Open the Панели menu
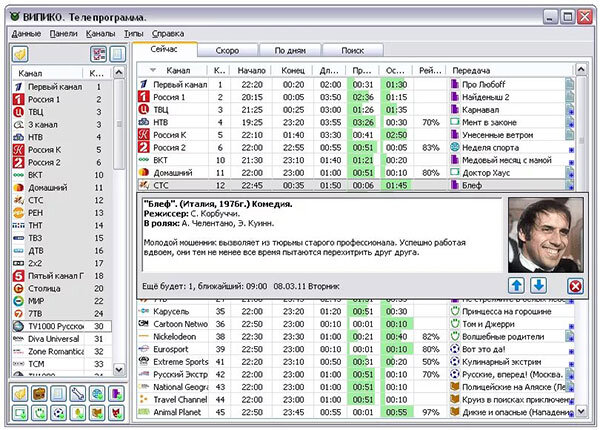Viewport: 600px width, 430px height. click(x=64, y=34)
